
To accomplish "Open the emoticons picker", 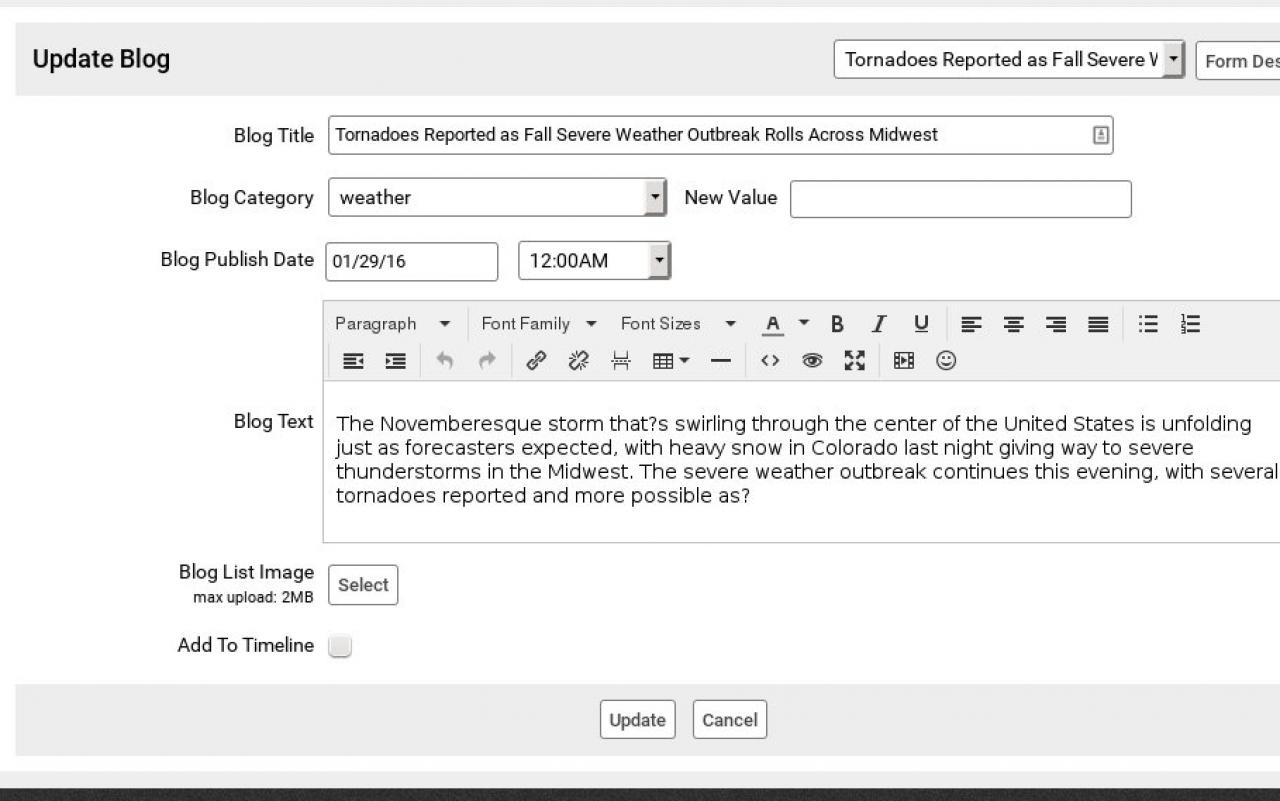I will click(946, 361).
